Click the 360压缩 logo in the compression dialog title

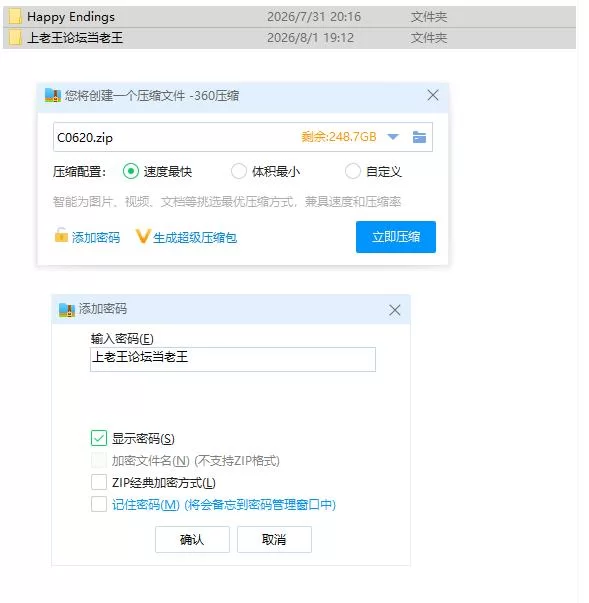[53, 95]
